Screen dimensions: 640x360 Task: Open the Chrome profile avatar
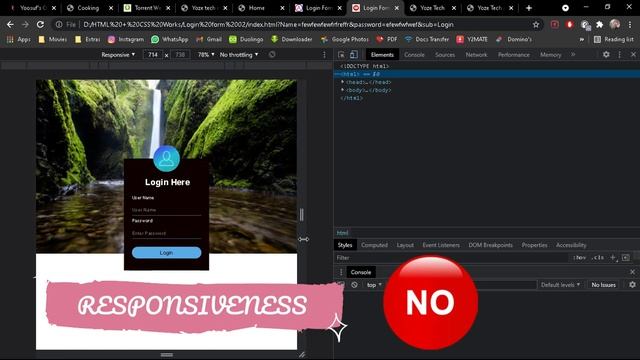(615, 24)
